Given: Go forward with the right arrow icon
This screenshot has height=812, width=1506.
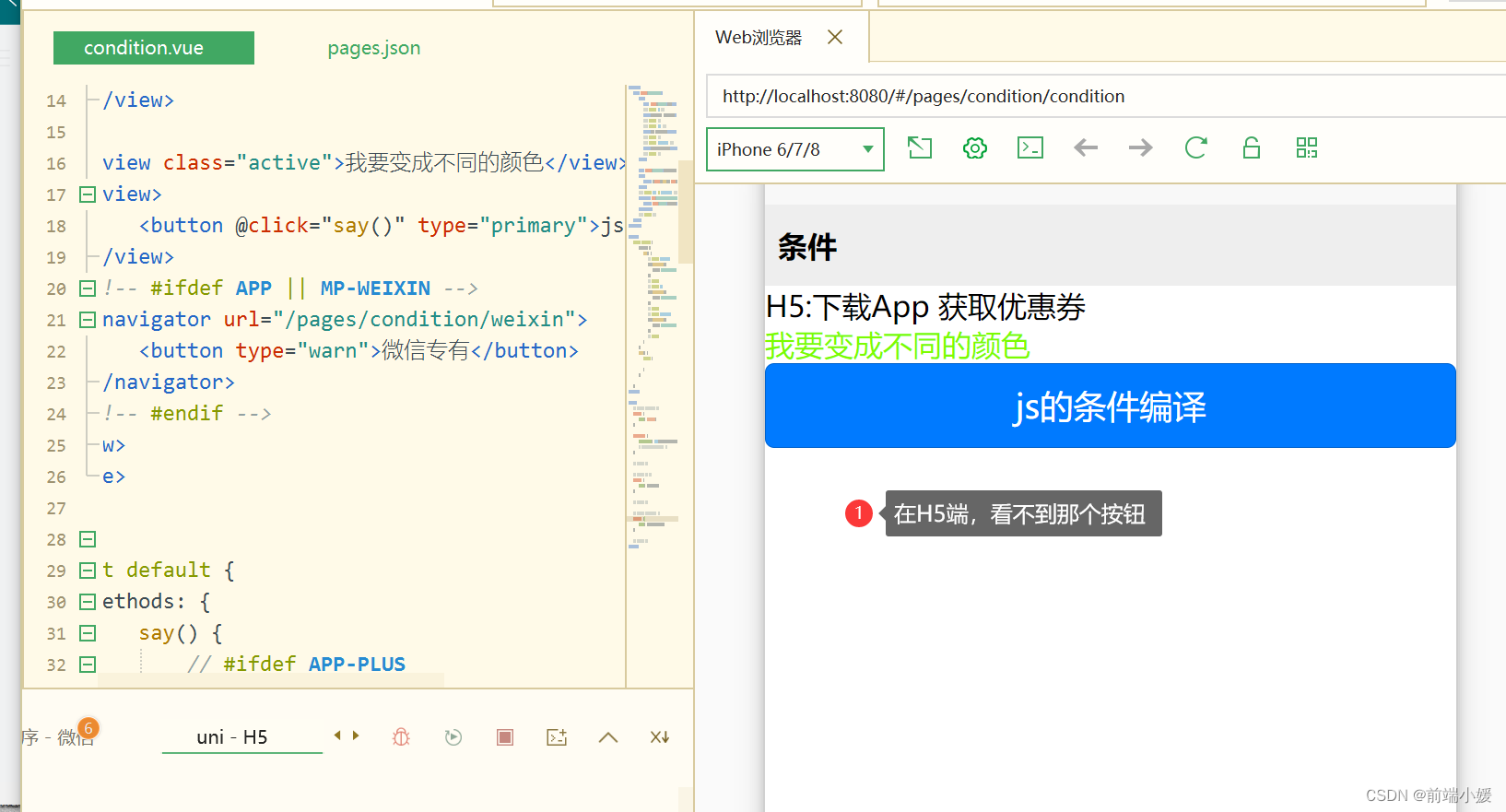Looking at the screenshot, I should click(1141, 147).
